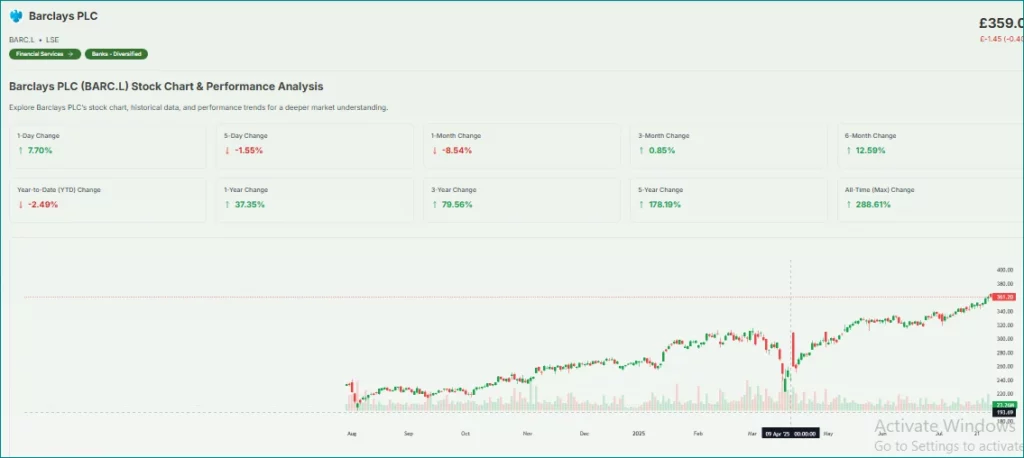The width and height of the screenshot is (1024, 458).
Task: Click the green up arrow beside 0.85%
Action: coord(641,150)
